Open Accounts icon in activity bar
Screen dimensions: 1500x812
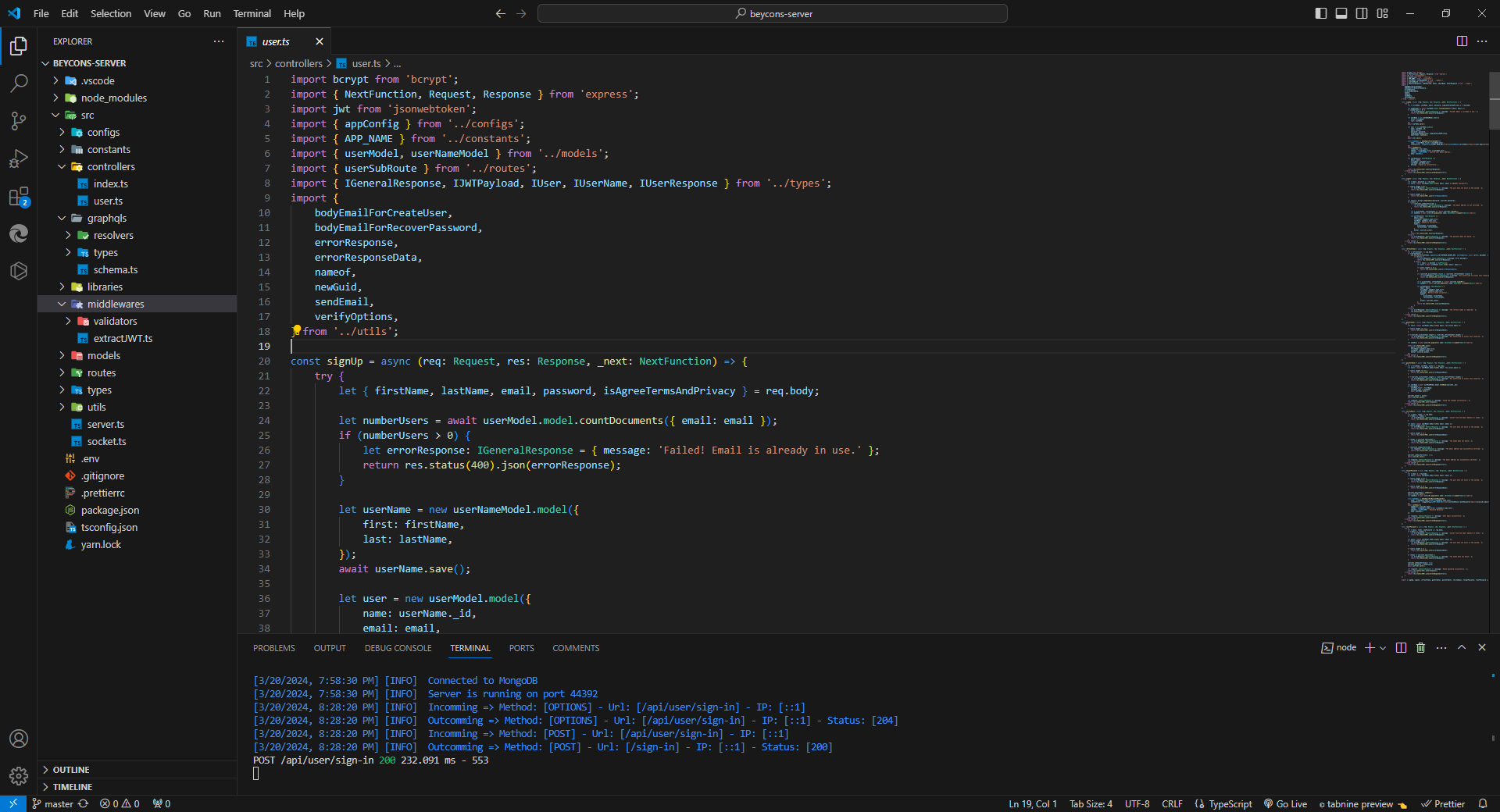19,739
